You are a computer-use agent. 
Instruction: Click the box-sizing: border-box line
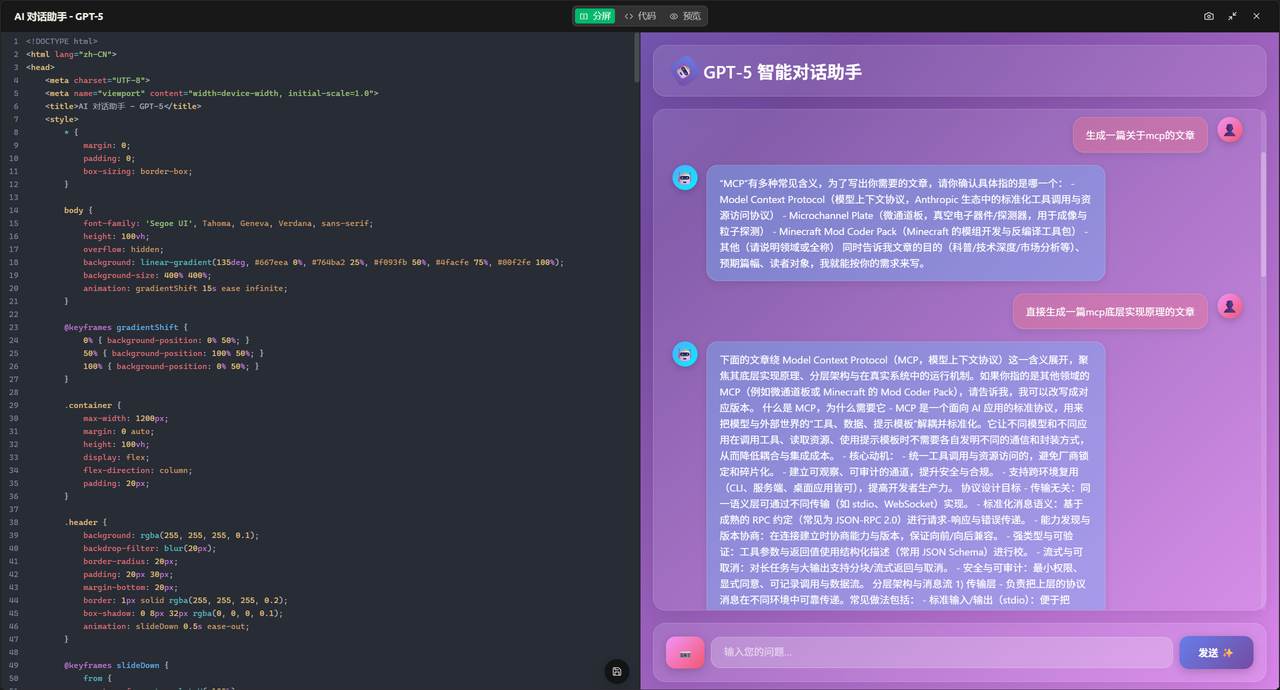[x=137, y=171]
